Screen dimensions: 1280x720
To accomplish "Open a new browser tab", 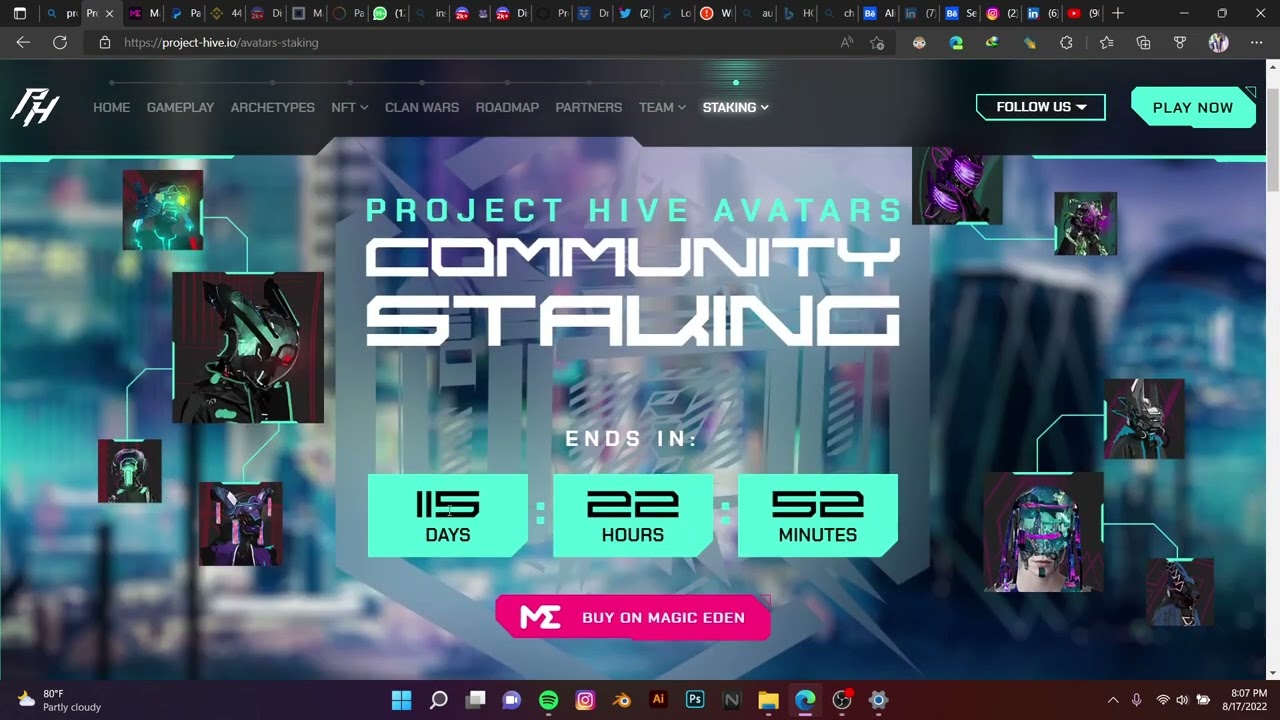I will 1118,14.
